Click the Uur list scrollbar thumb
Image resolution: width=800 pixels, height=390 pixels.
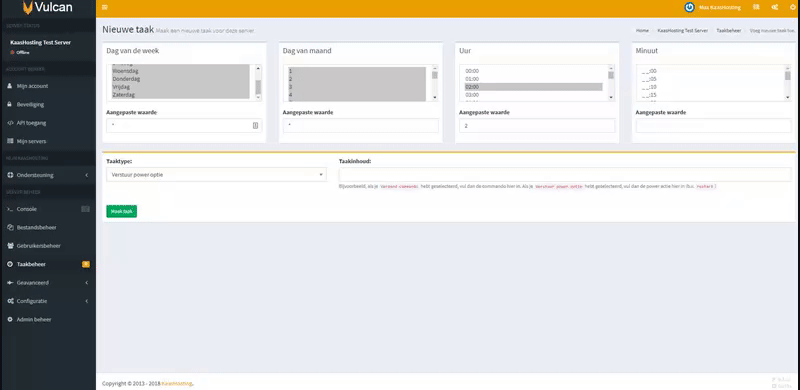click(611, 75)
